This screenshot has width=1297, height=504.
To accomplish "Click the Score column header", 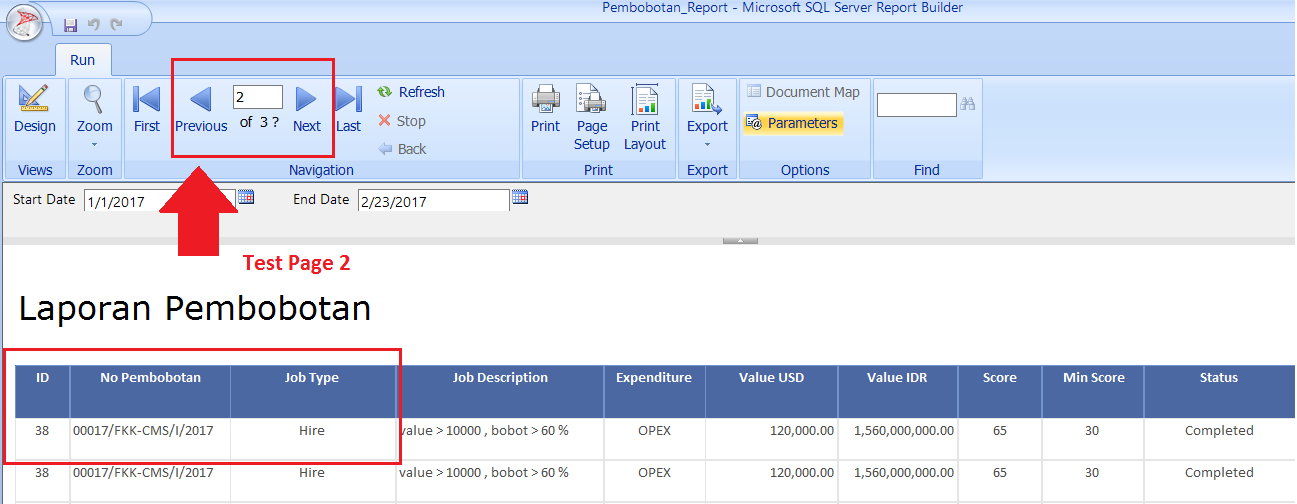I will (1000, 391).
